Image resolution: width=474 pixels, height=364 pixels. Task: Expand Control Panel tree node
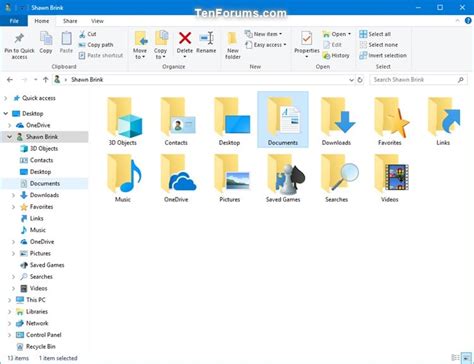[x=9, y=335]
